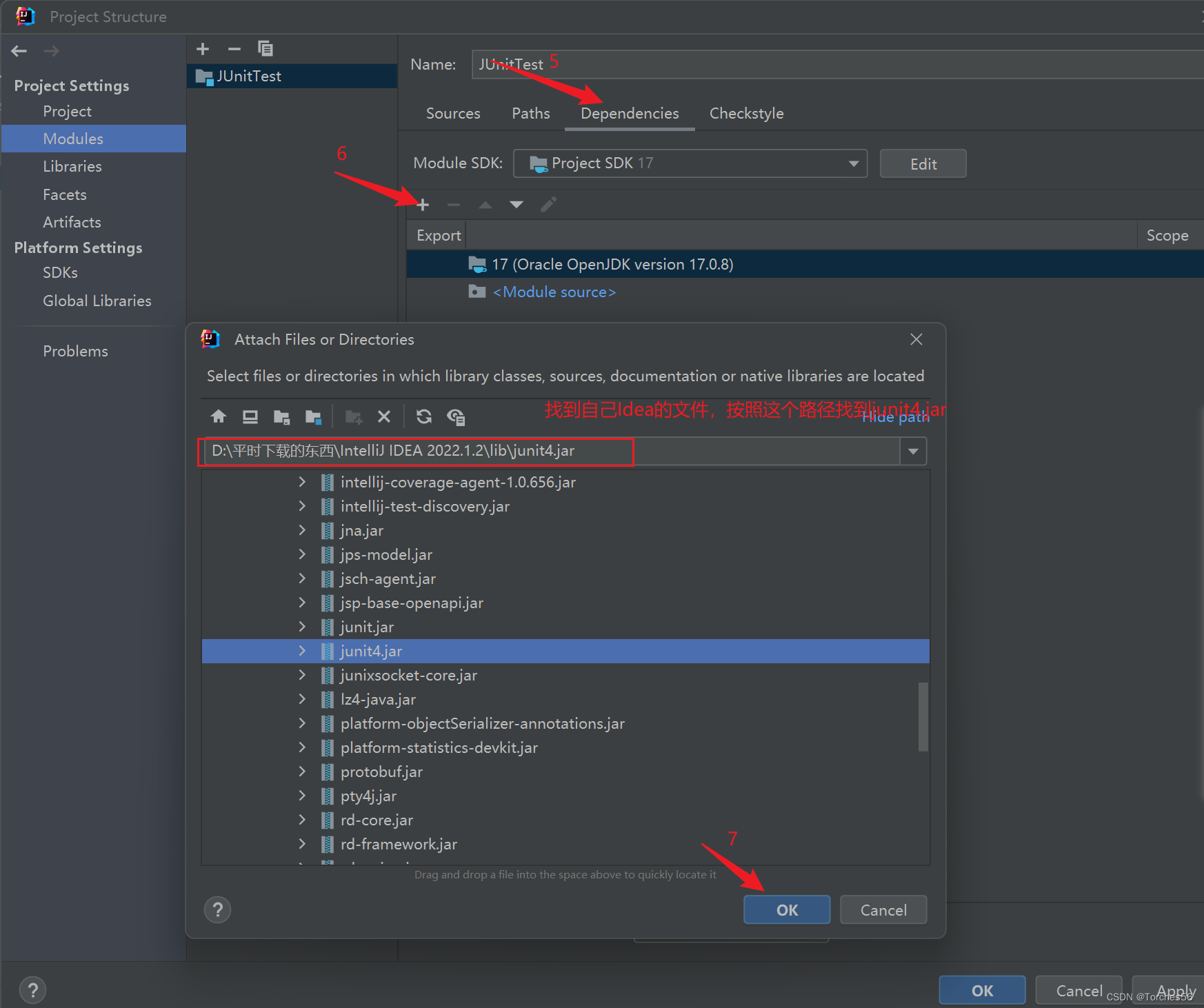The height and width of the screenshot is (1008, 1204).
Task: Expand junit4.jar tree node
Action: [x=302, y=651]
